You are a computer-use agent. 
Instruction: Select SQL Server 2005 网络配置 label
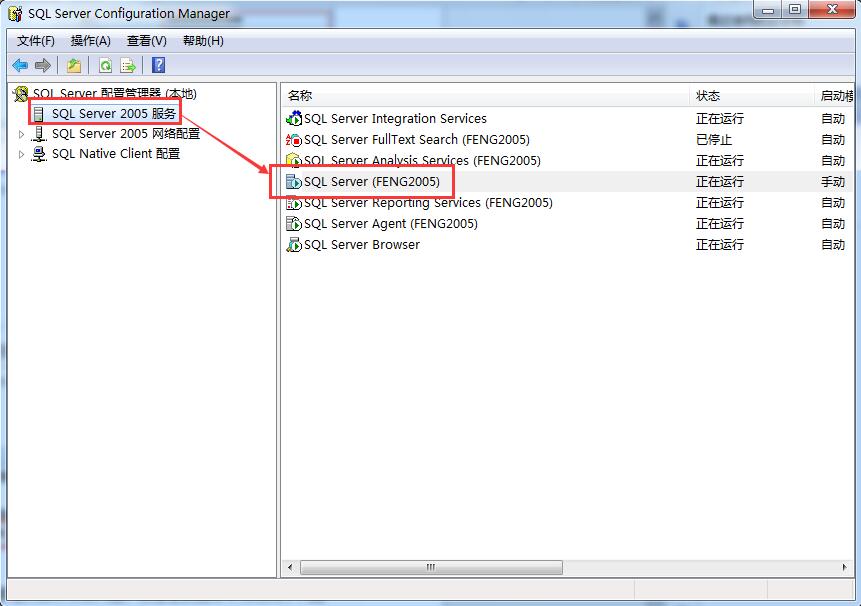[x=126, y=134]
